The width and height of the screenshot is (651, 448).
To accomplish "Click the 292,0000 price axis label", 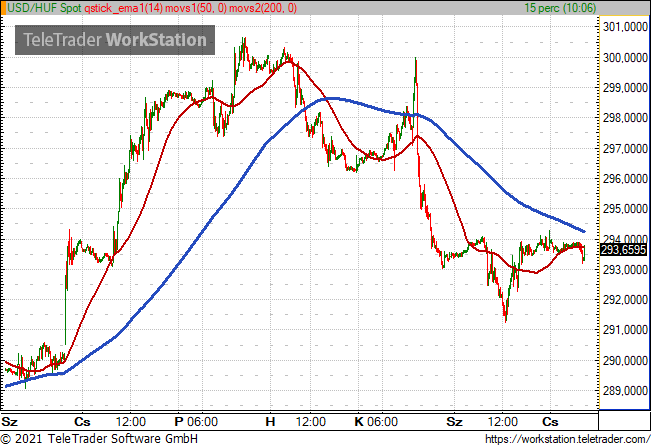I will click(x=625, y=299).
